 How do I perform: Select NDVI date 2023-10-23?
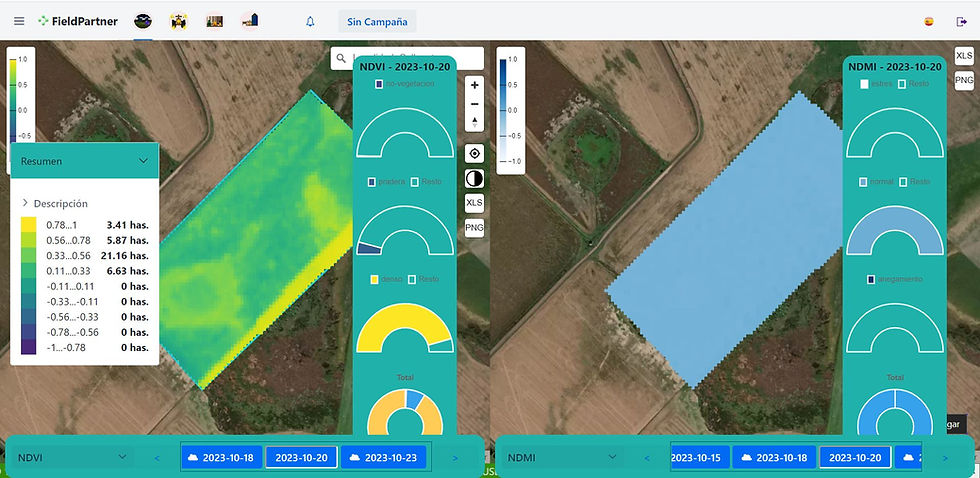383,457
